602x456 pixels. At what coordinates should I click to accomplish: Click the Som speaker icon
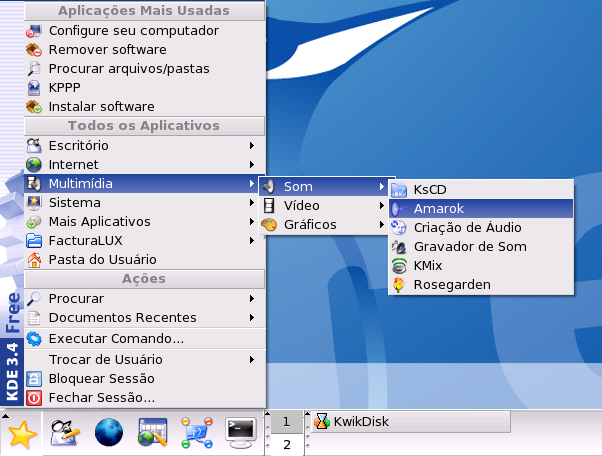pyautogui.click(x=269, y=187)
